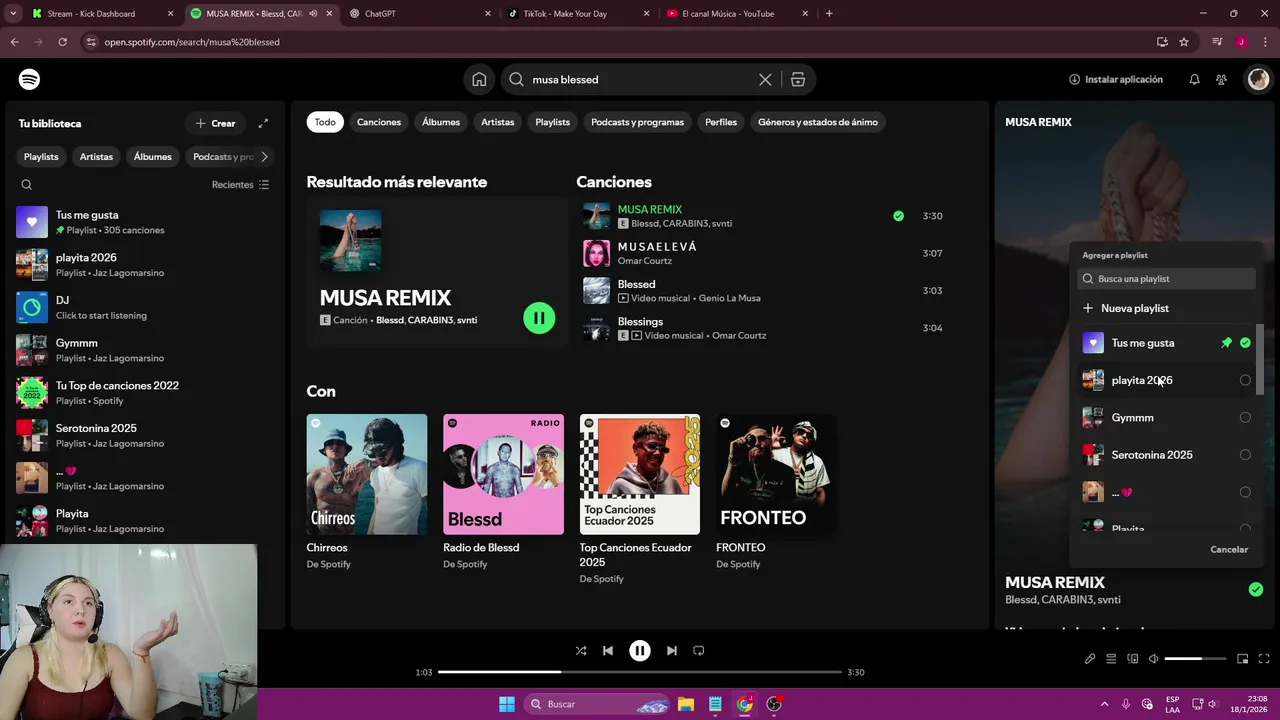The width and height of the screenshot is (1280, 720).
Task: Clear the search field with the X
Action: (x=765, y=79)
